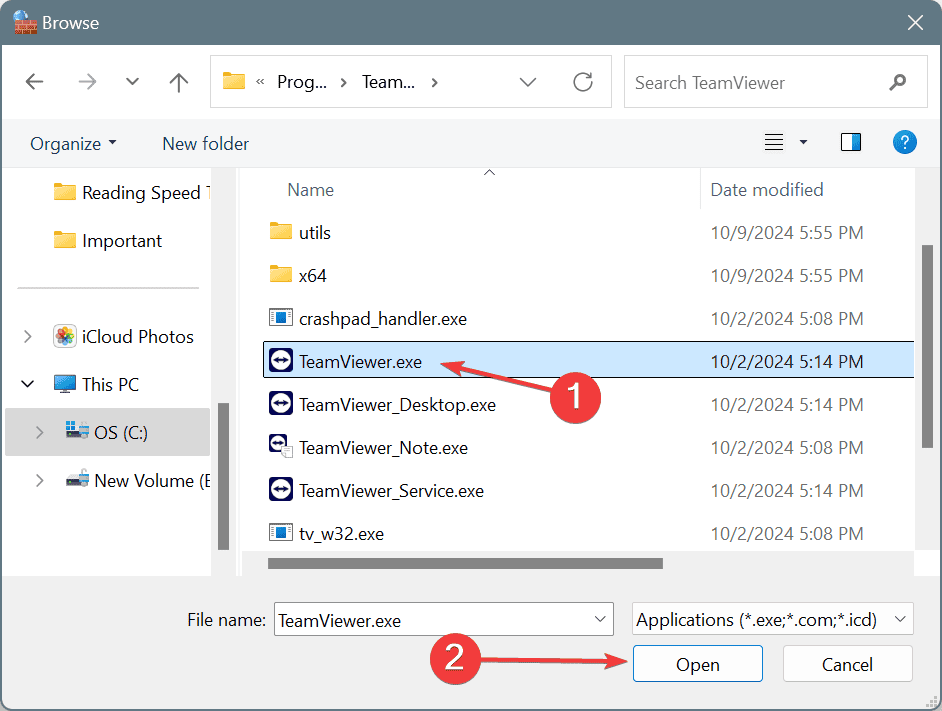942x711 pixels.
Task: Click the file list horizontal scrollbar
Action: 466,563
